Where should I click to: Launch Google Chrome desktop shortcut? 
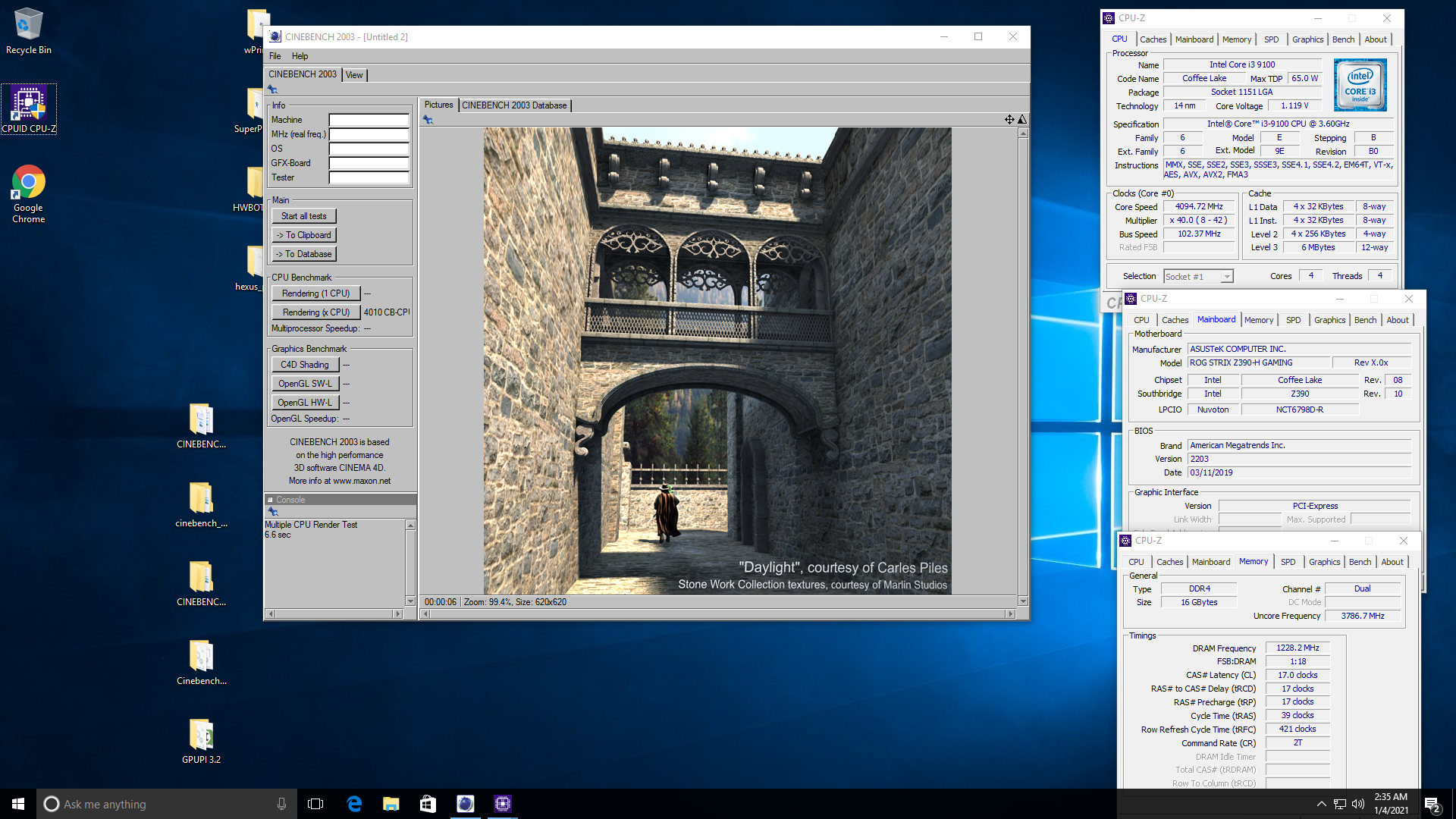click(28, 194)
